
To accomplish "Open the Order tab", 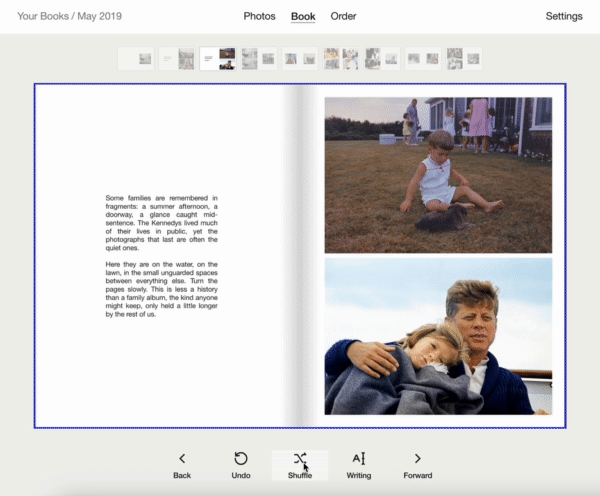I will [343, 16].
